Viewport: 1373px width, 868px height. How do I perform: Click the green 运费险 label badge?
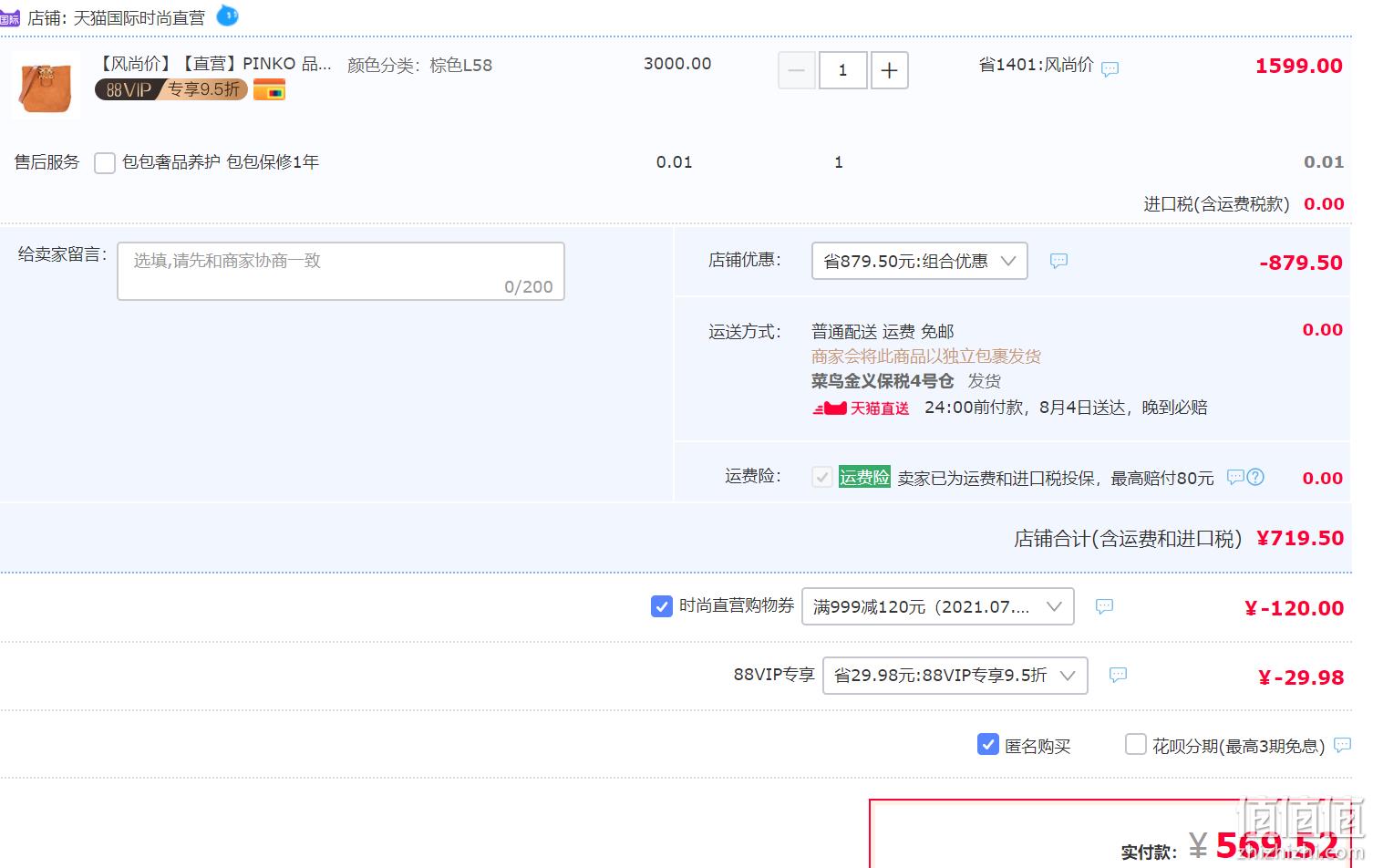864,477
